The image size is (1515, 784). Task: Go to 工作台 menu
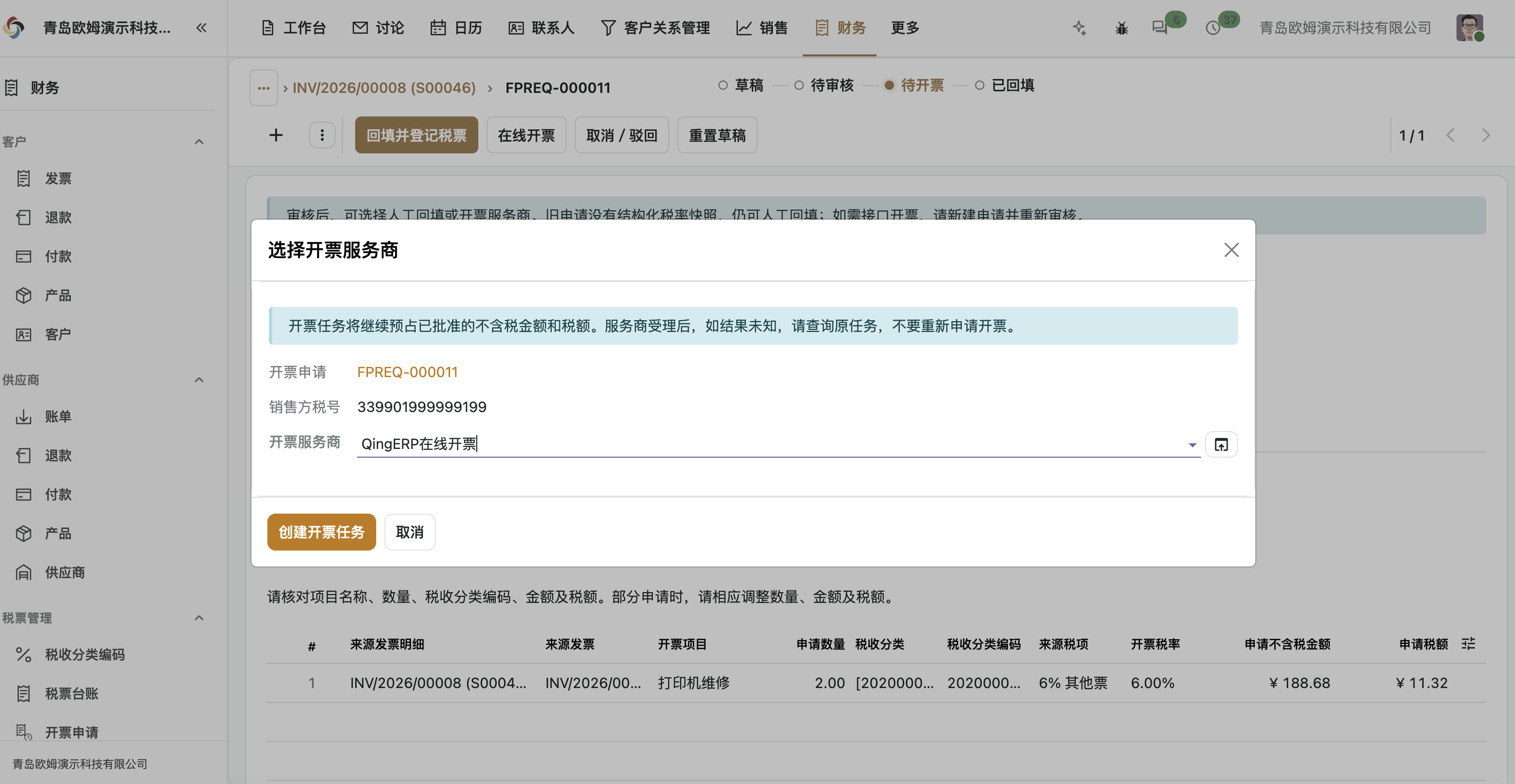293,28
